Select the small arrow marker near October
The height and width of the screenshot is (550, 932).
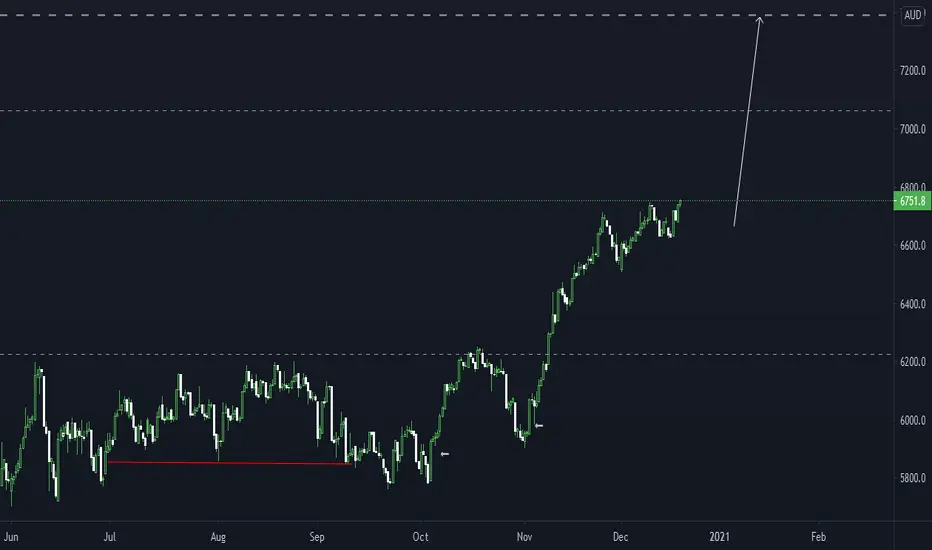[x=444, y=454]
